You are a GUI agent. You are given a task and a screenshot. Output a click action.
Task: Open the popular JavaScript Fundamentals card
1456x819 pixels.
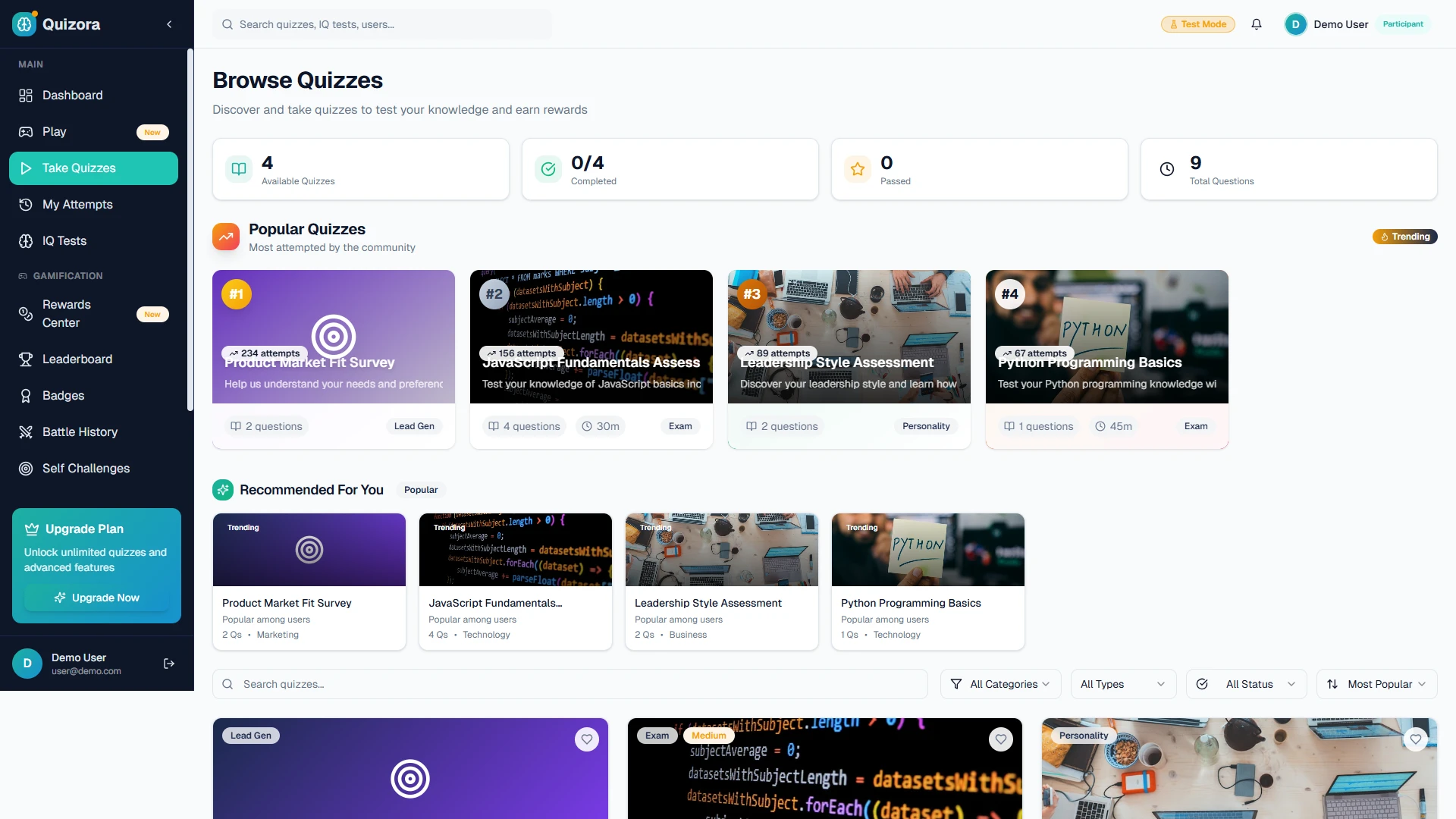[591, 359]
